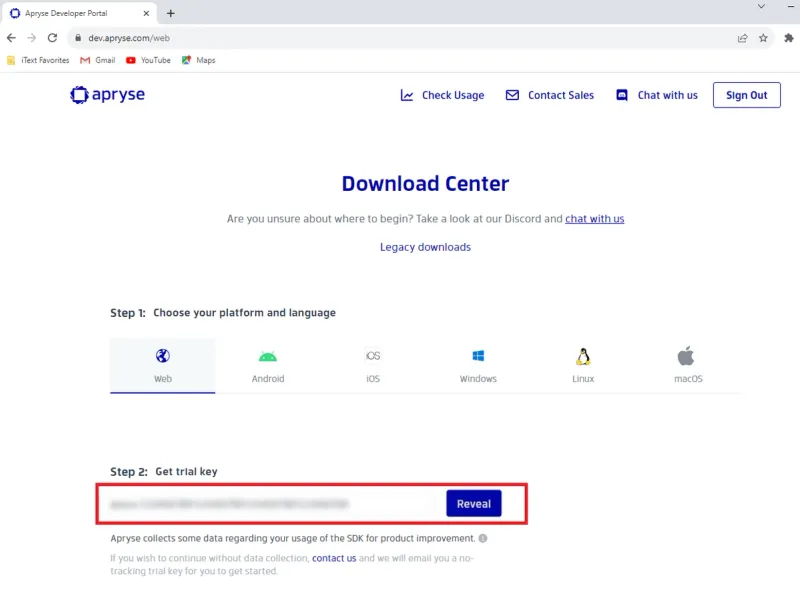Open the tab search dropdown chevron

tap(761, 6)
